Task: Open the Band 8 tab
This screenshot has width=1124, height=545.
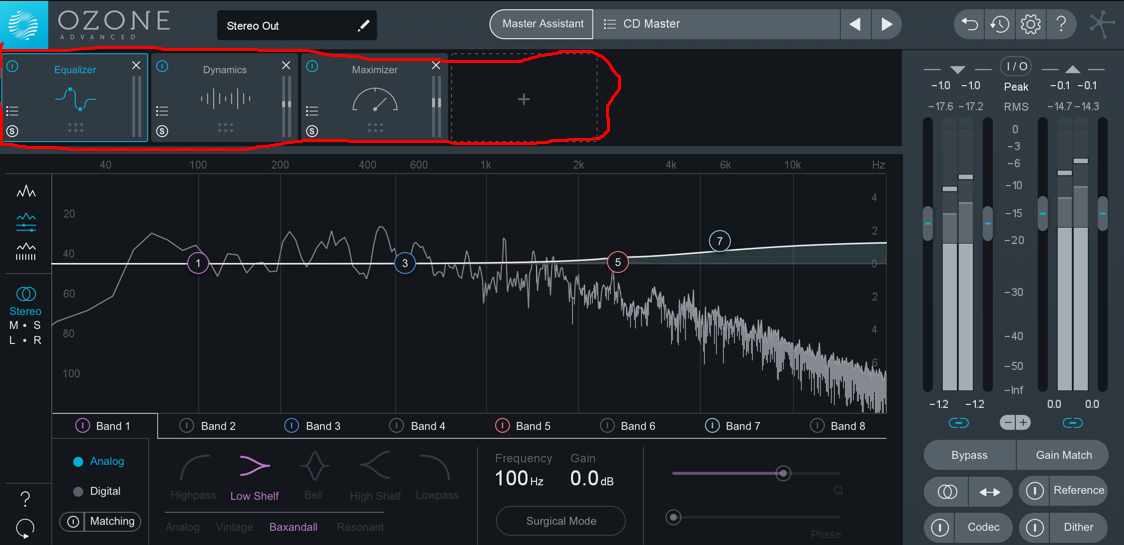Action: pos(839,426)
